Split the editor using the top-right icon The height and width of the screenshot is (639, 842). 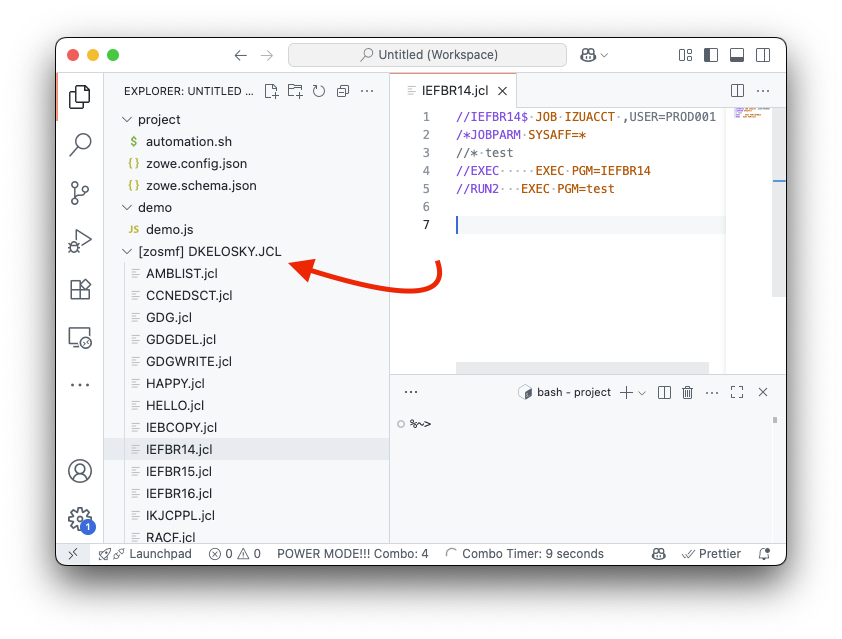coord(737,91)
